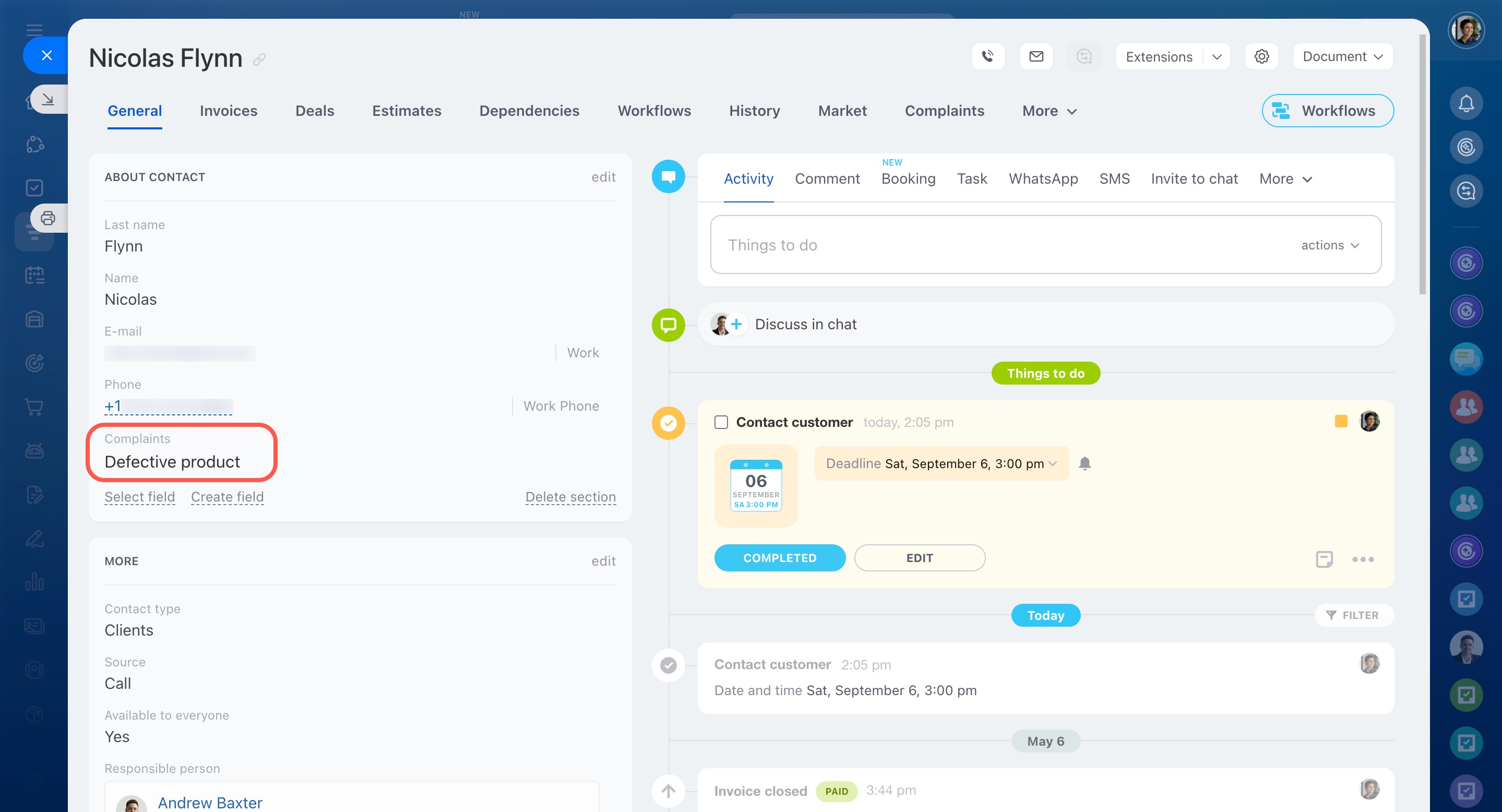The width and height of the screenshot is (1502, 812).
Task: Click the three-dots menu on Contact customer card
Action: pyautogui.click(x=1363, y=559)
